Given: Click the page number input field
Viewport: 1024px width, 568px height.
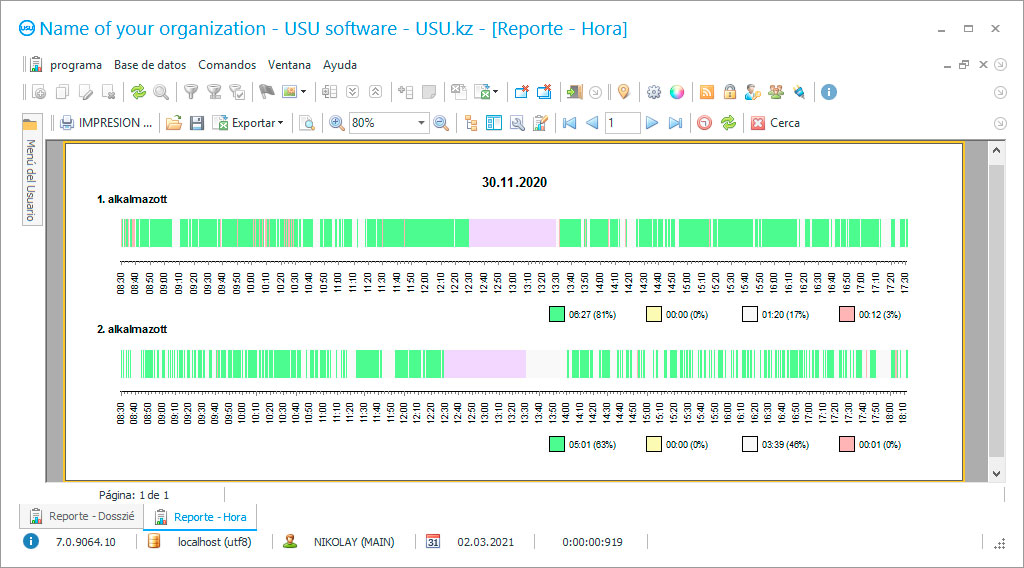Looking at the screenshot, I should point(622,123).
